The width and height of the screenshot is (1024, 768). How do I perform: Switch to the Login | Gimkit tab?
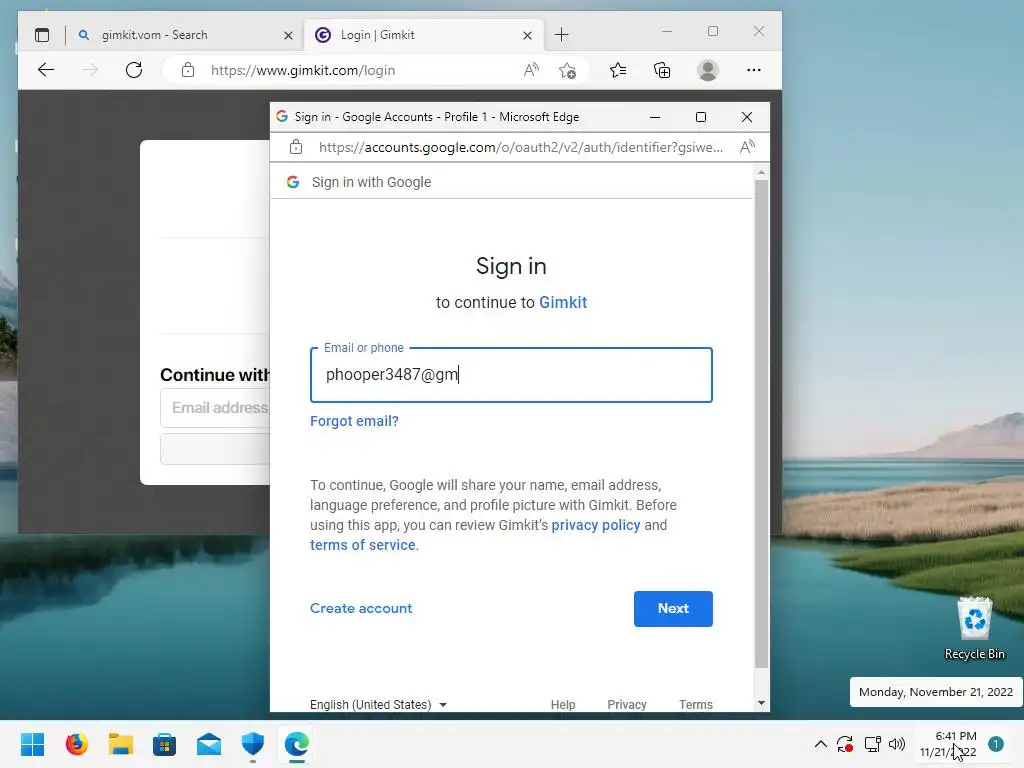pyautogui.click(x=423, y=35)
